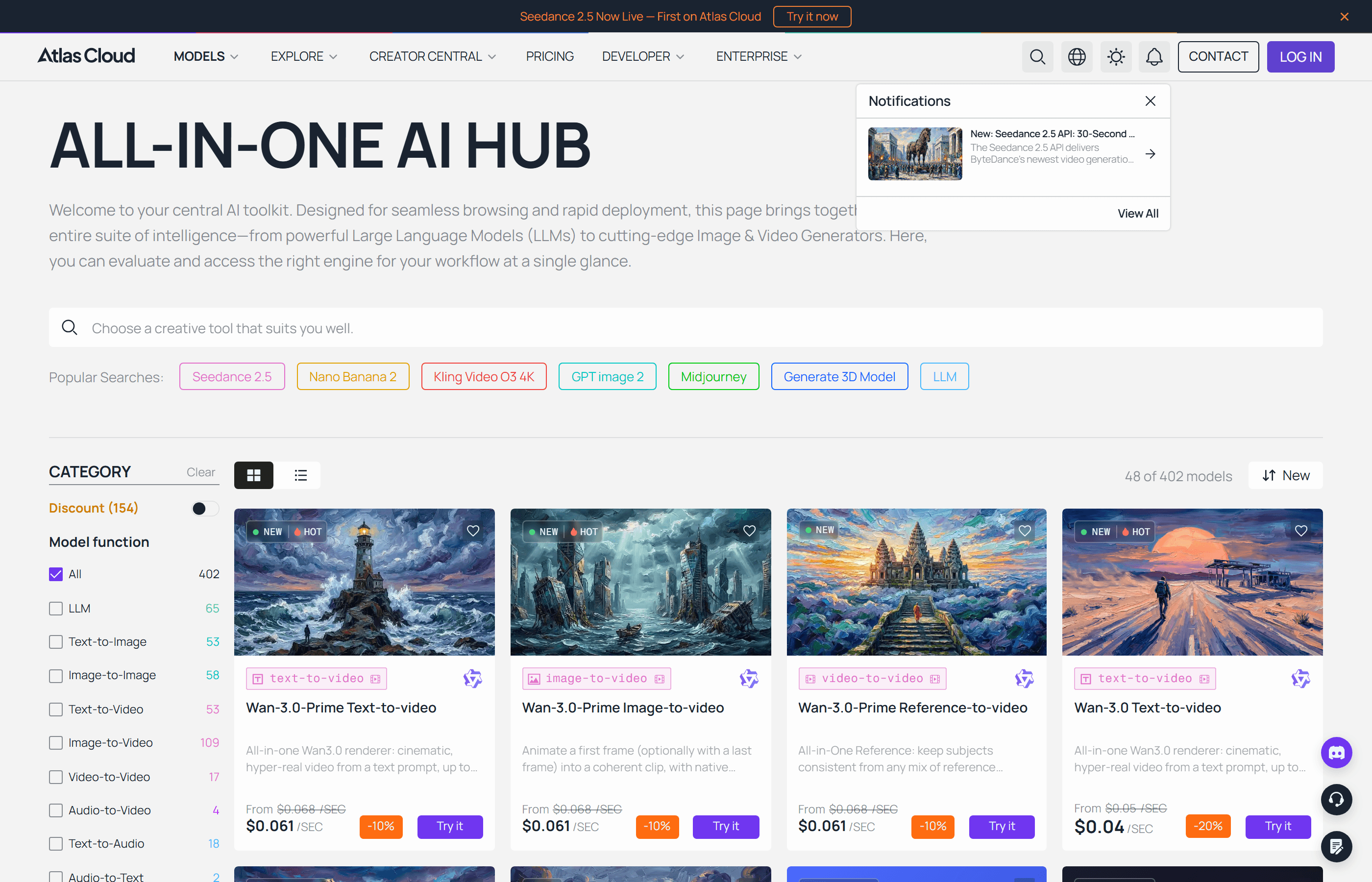Check the Image-to-Video filter checkbox
This screenshot has height=882, width=1372.
pos(55,743)
